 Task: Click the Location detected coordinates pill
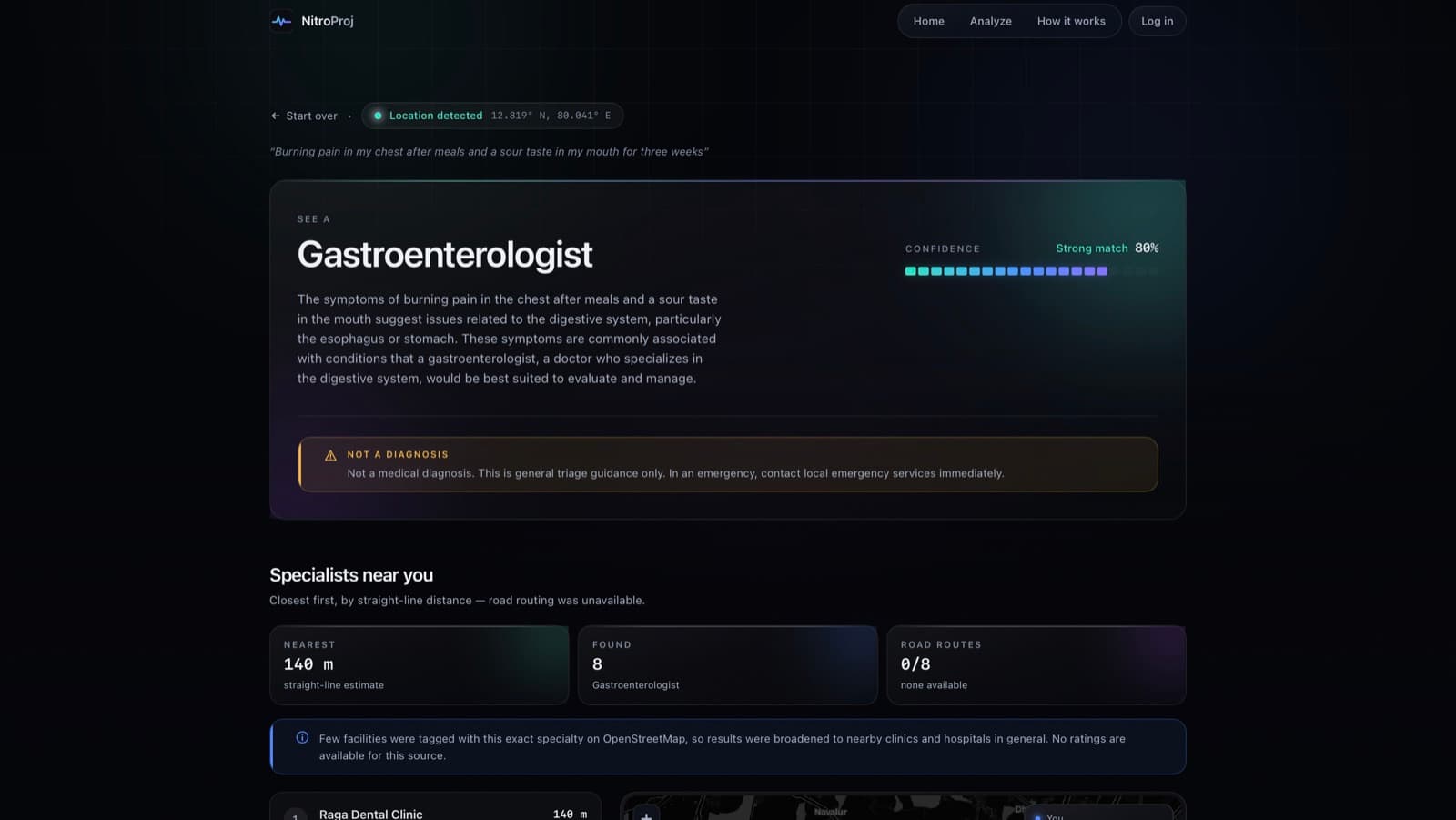(x=492, y=116)
